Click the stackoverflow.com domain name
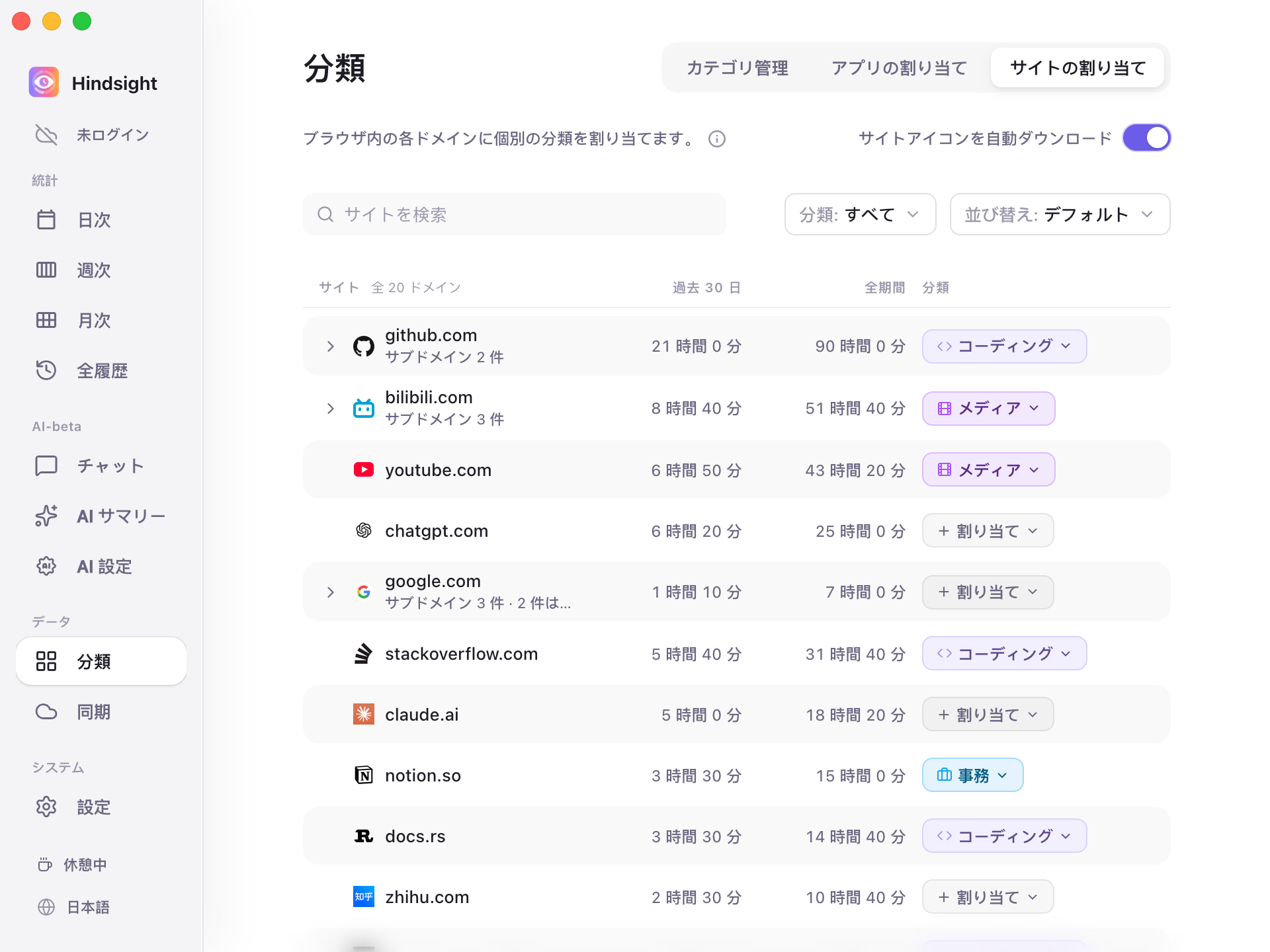This screenshot has width=1270, height=952. pyautogui.click(x=461, y=654)
